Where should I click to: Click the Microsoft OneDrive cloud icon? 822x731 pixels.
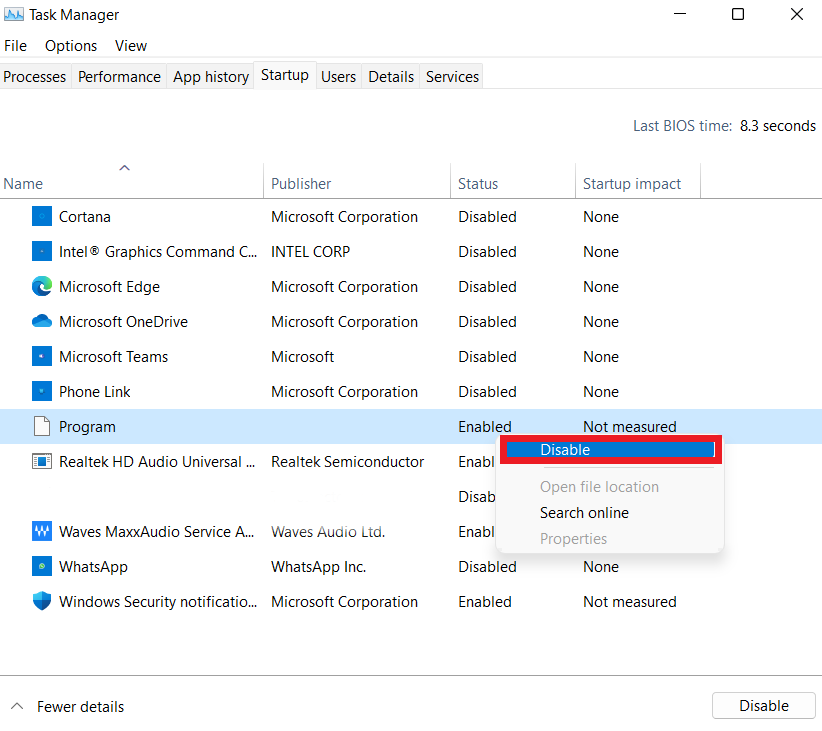click(41, 321)
